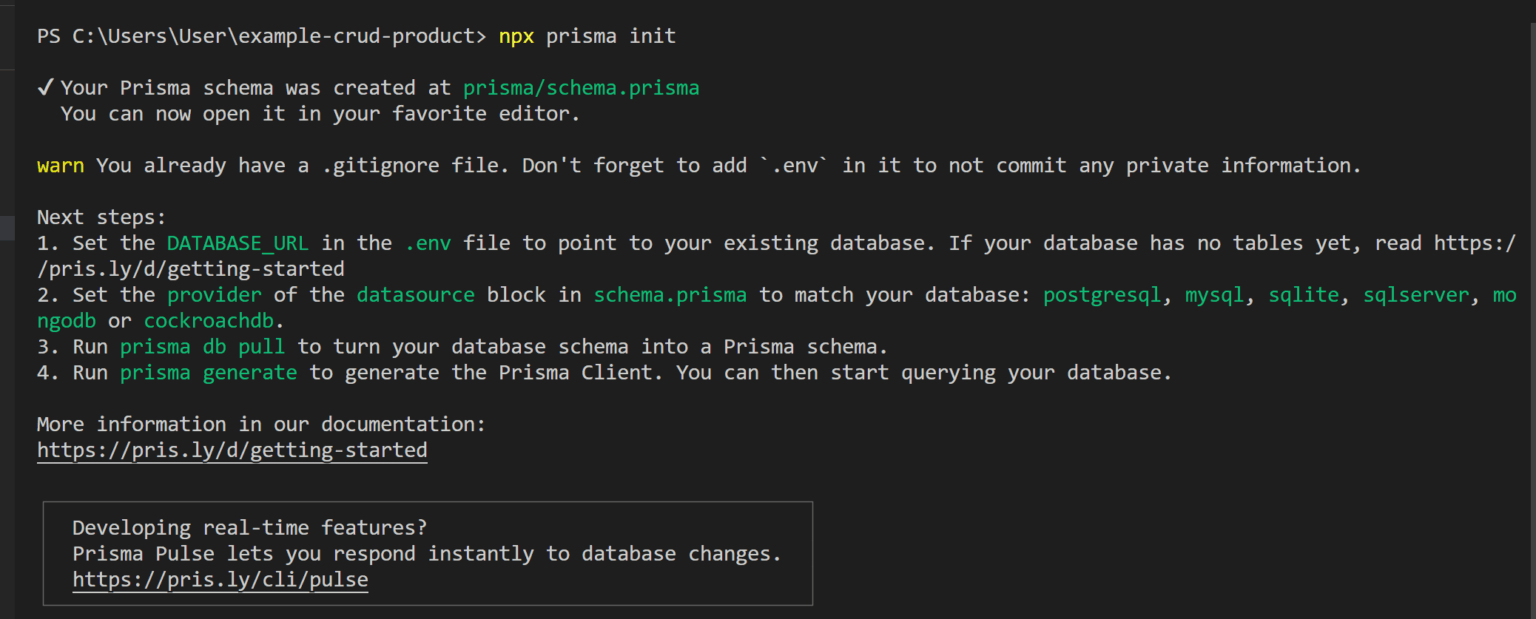Viewport: 1536px width, 619px height.
Task: Click the DATABASE_URL highlighted text
Action: (237, 242)
